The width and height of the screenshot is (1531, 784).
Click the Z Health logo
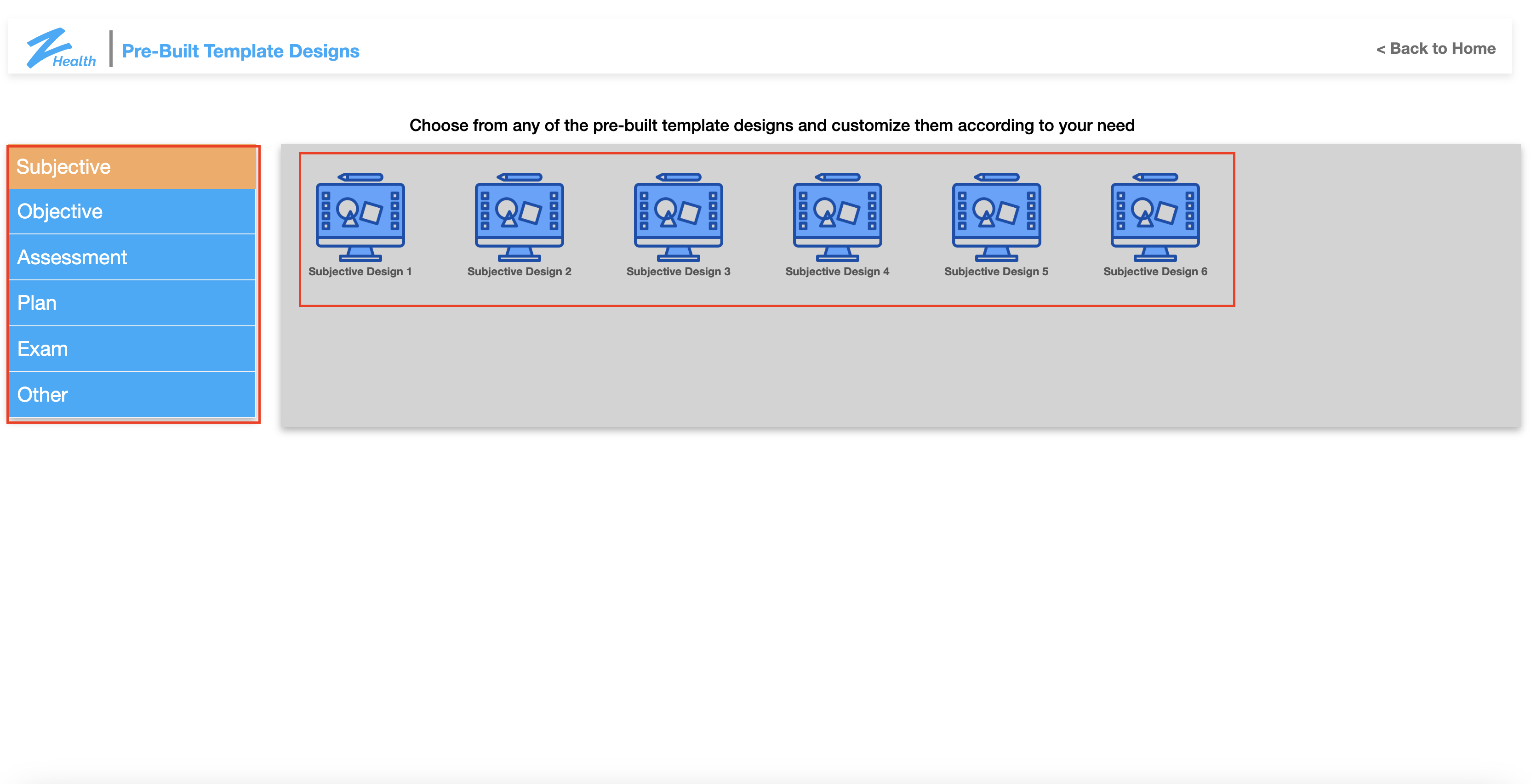click(61, 48)
